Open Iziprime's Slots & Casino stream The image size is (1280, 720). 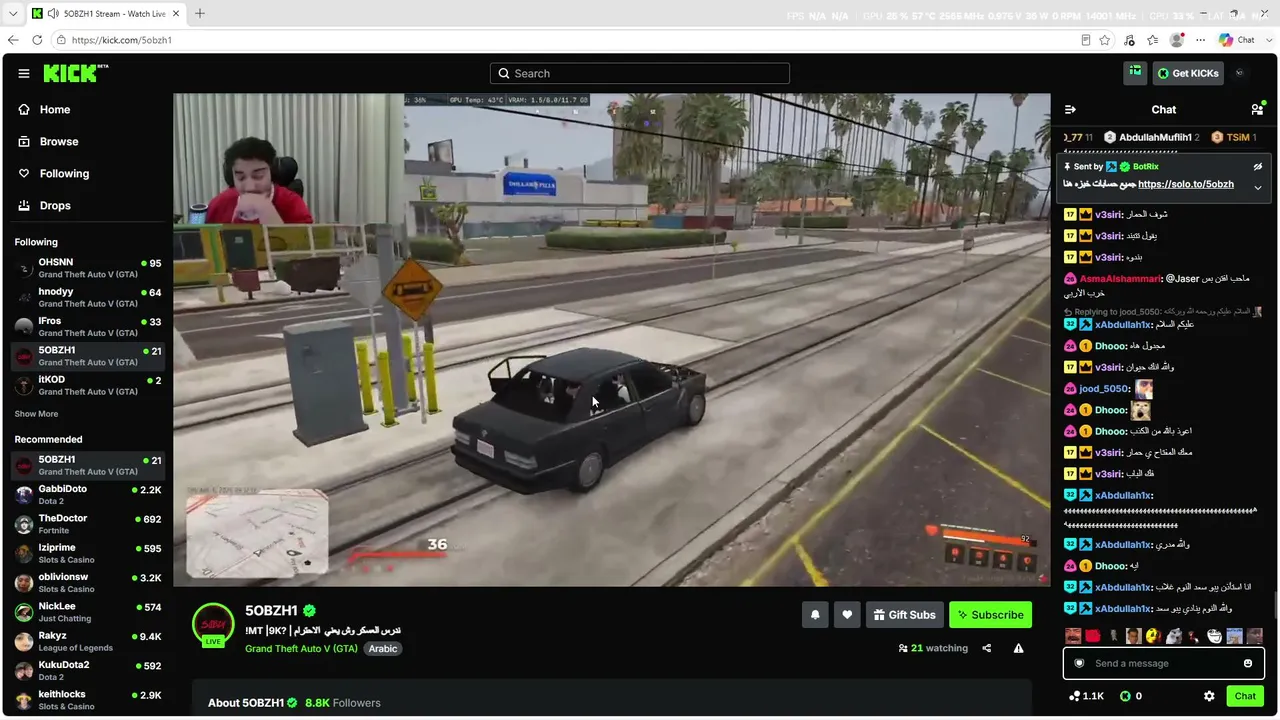pos(86,553)
